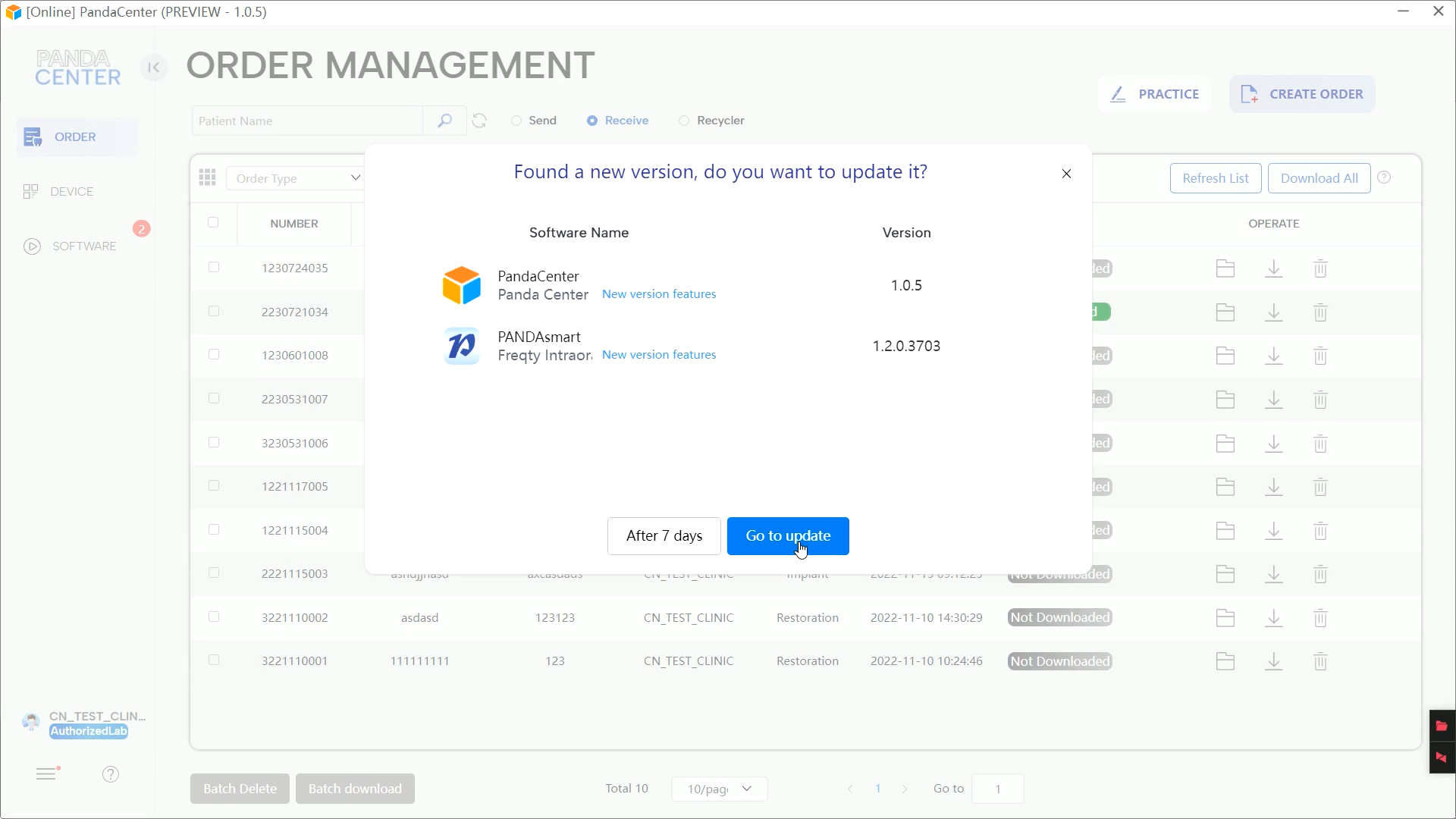Select page 1 in pagination

[x=877, y=789]
